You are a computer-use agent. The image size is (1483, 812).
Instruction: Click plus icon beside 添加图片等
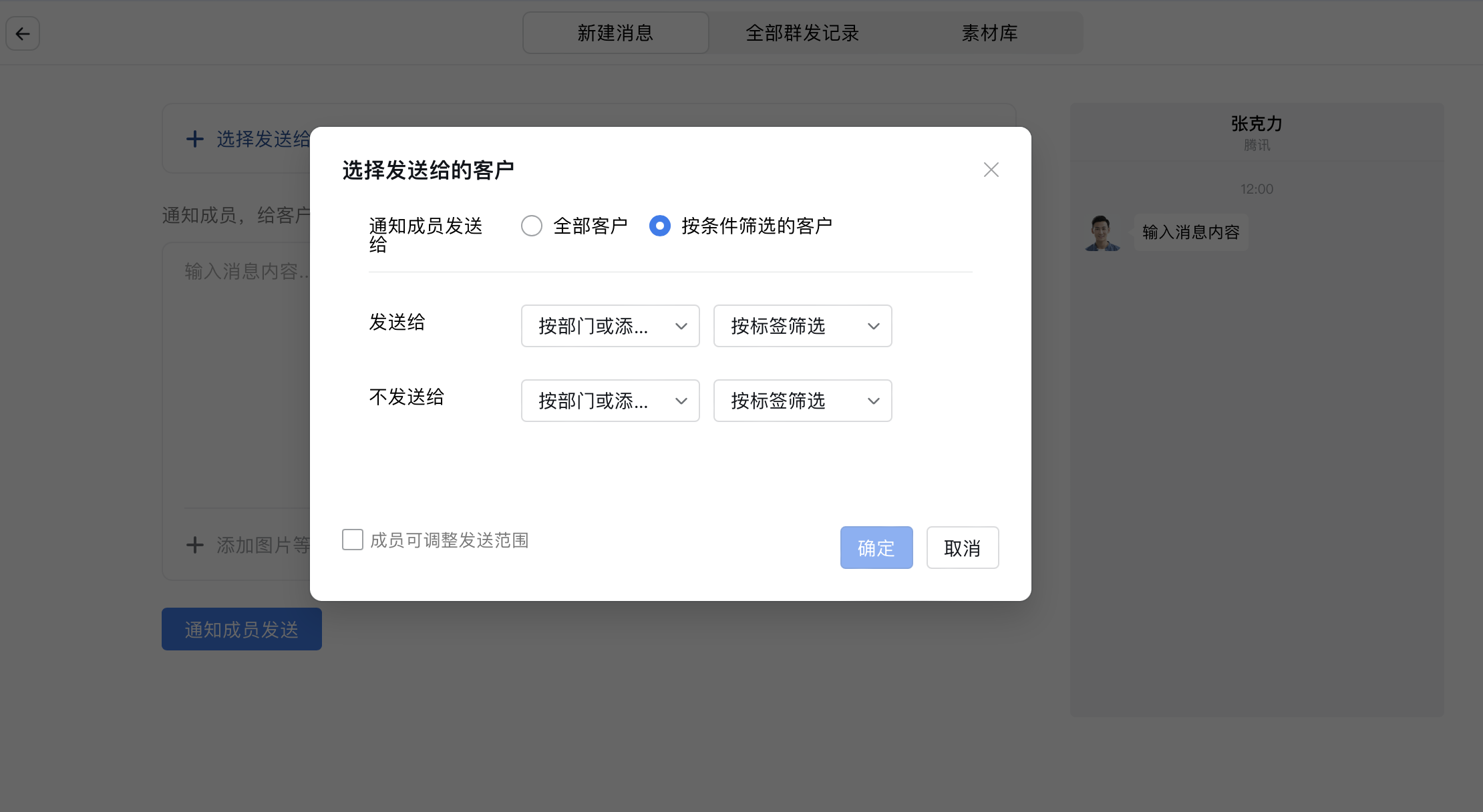(x=194, y=545)
